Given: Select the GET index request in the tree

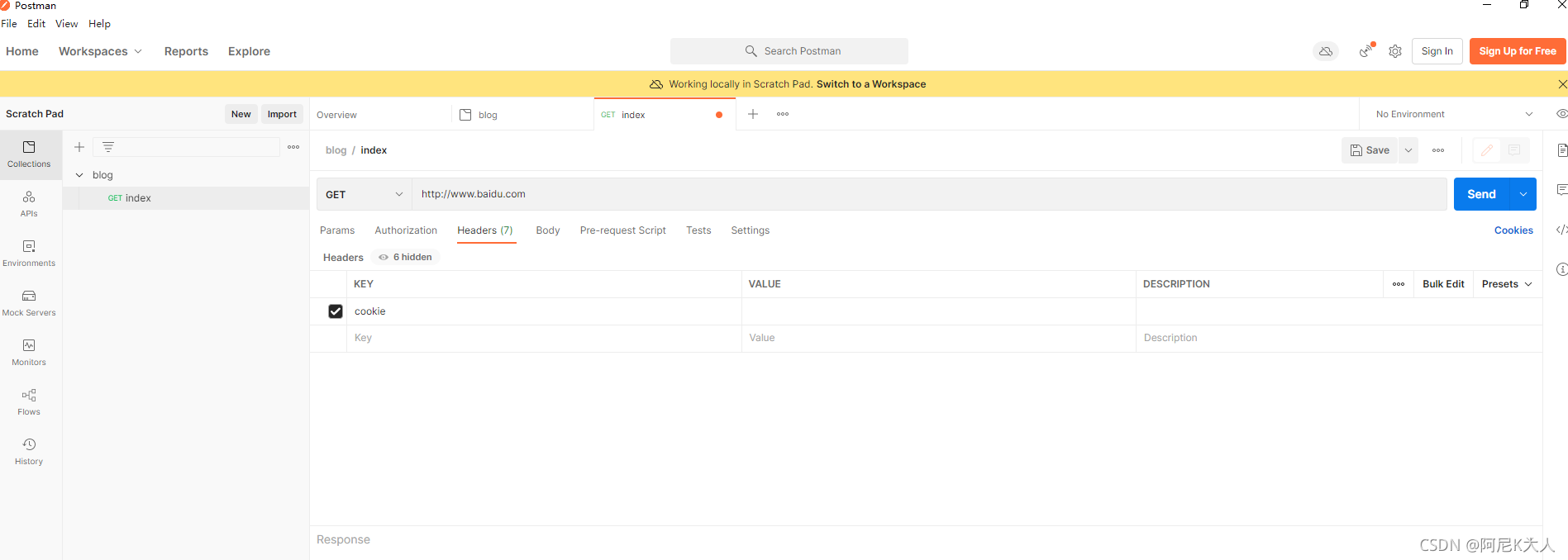Looking at the screenshot, I should pyautogui.click(x=186, y=198).
